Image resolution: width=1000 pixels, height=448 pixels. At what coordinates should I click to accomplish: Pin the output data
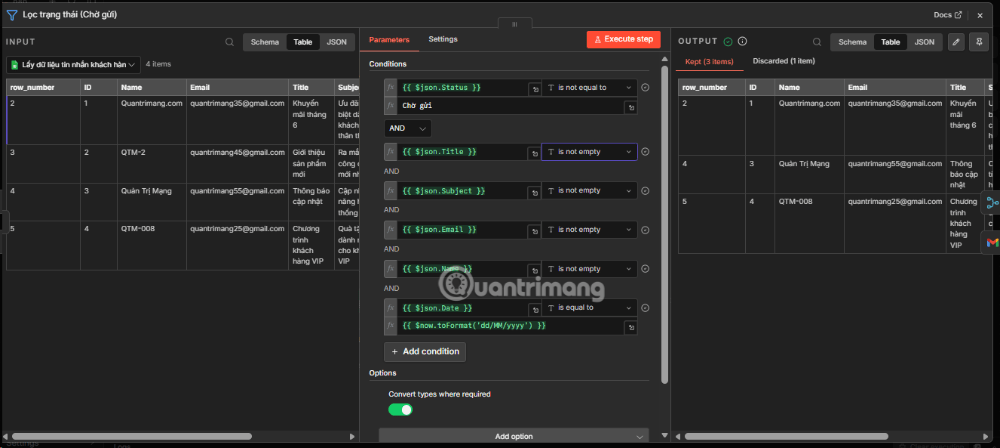[x=978, y=42]
